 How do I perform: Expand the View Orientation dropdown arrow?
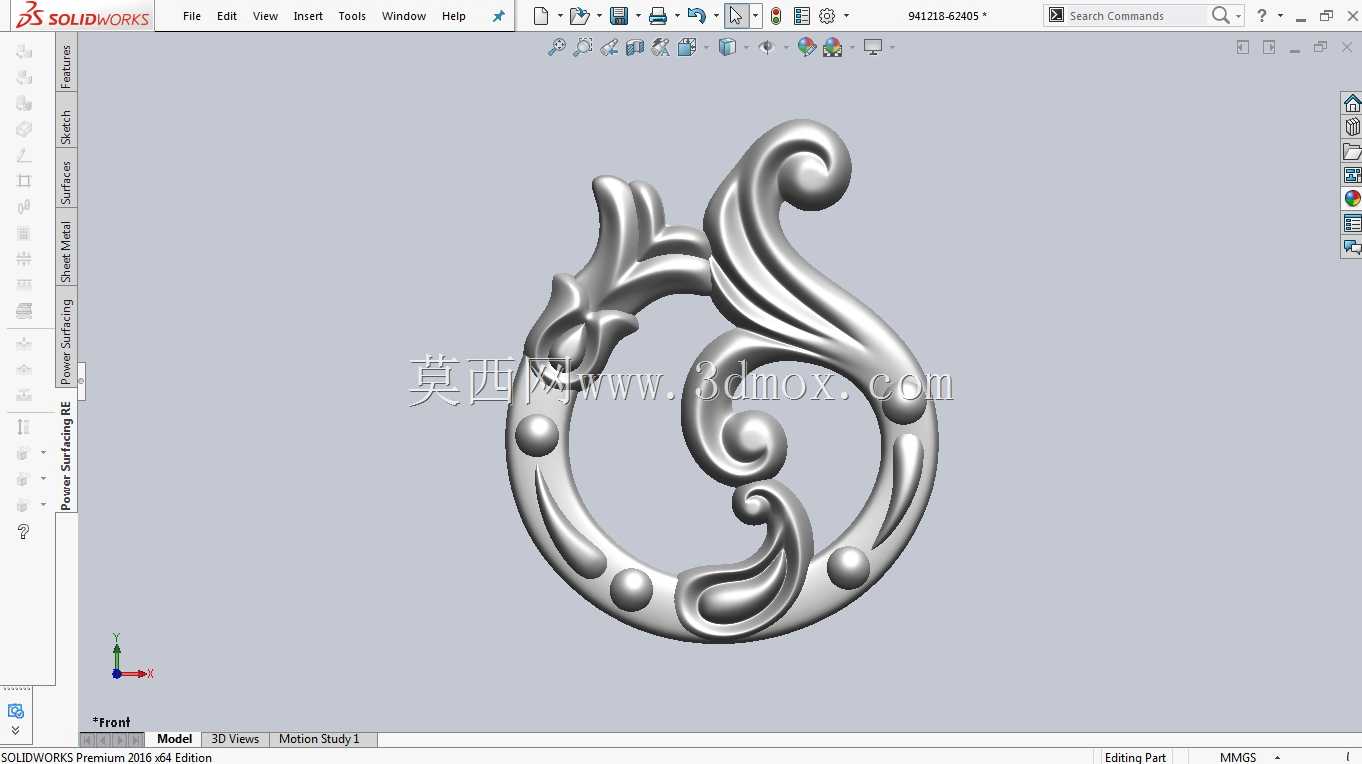tap(706, 47)
